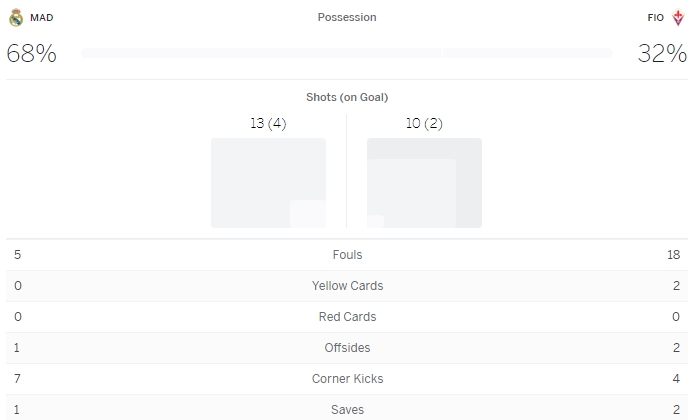Click the 32% possession value
This screenshot has height=420, width=692.
(662, 54)
